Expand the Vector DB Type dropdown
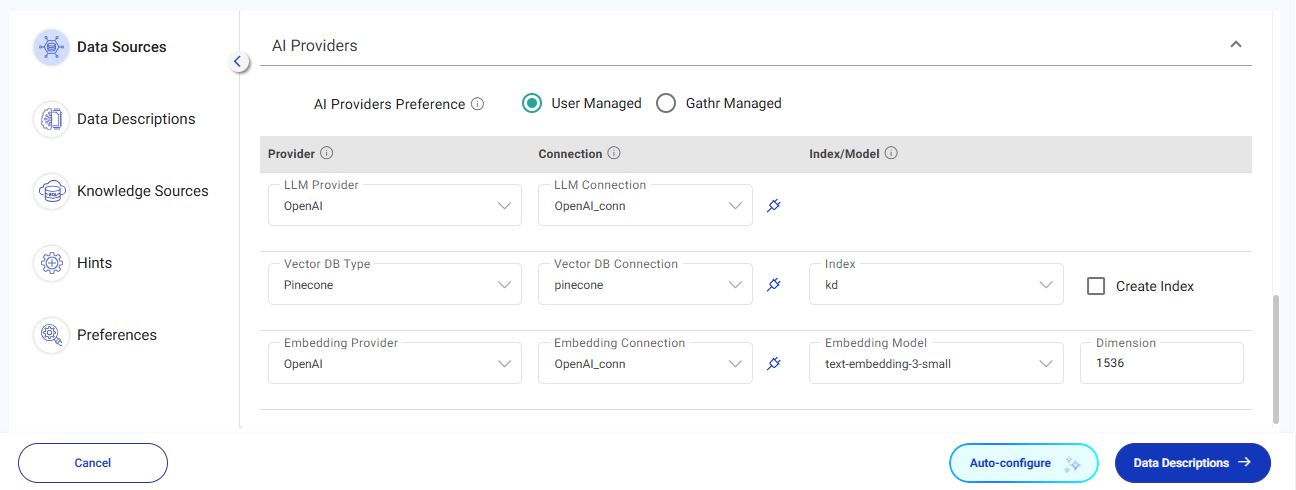The image size is (1296, 490). [x=395, y=284]
